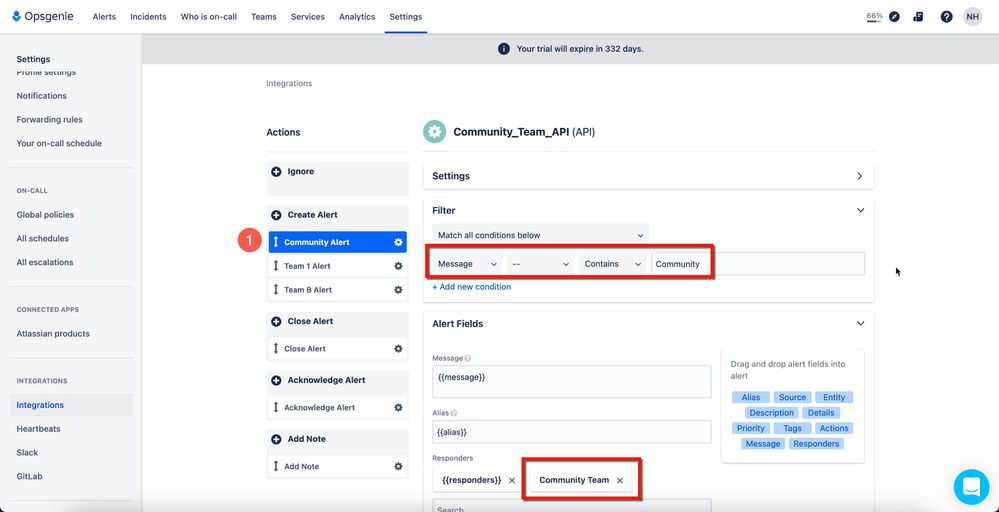Click the Community_Team_API integration gear icon

[x=435, y=132]
